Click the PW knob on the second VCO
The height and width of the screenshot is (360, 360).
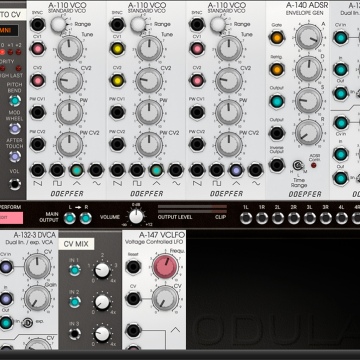click(x=149, y=112)
